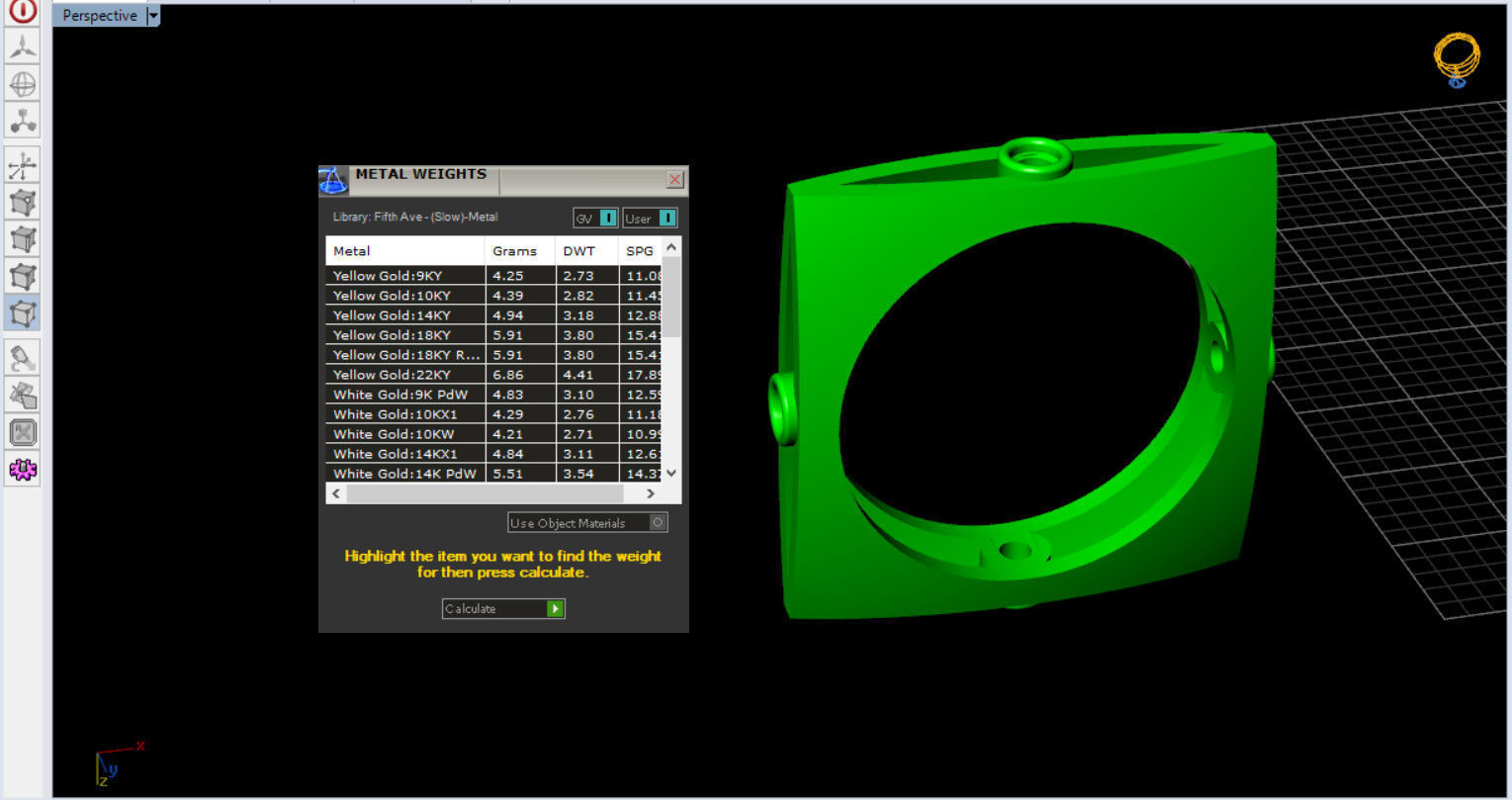Click the 4.25 grams cell
Screen dimensions: 1512x800
[x=520, y=275]
